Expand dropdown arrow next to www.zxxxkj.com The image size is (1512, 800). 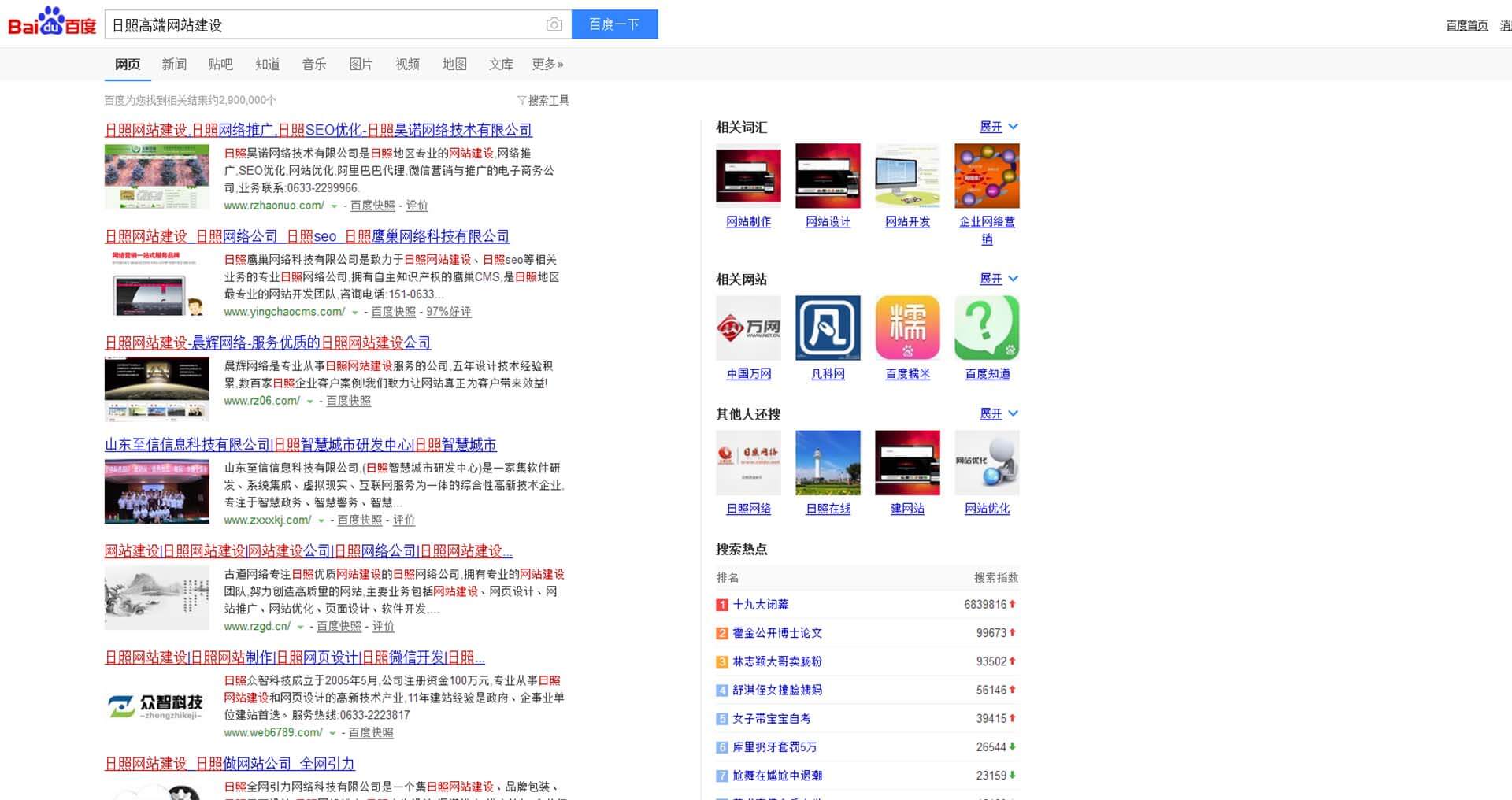[x=321, y=521]
